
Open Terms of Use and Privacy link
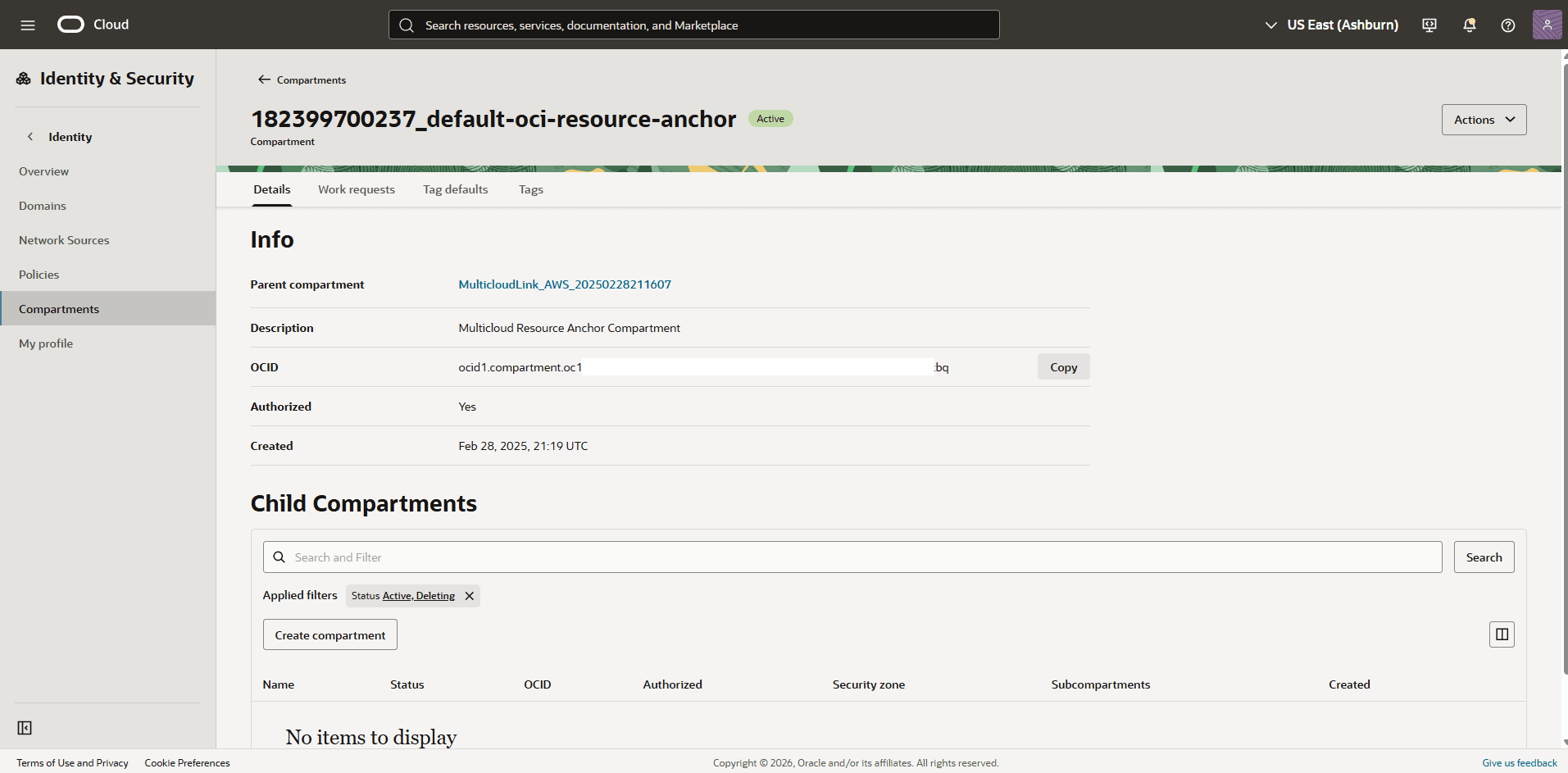pos(72,763)
